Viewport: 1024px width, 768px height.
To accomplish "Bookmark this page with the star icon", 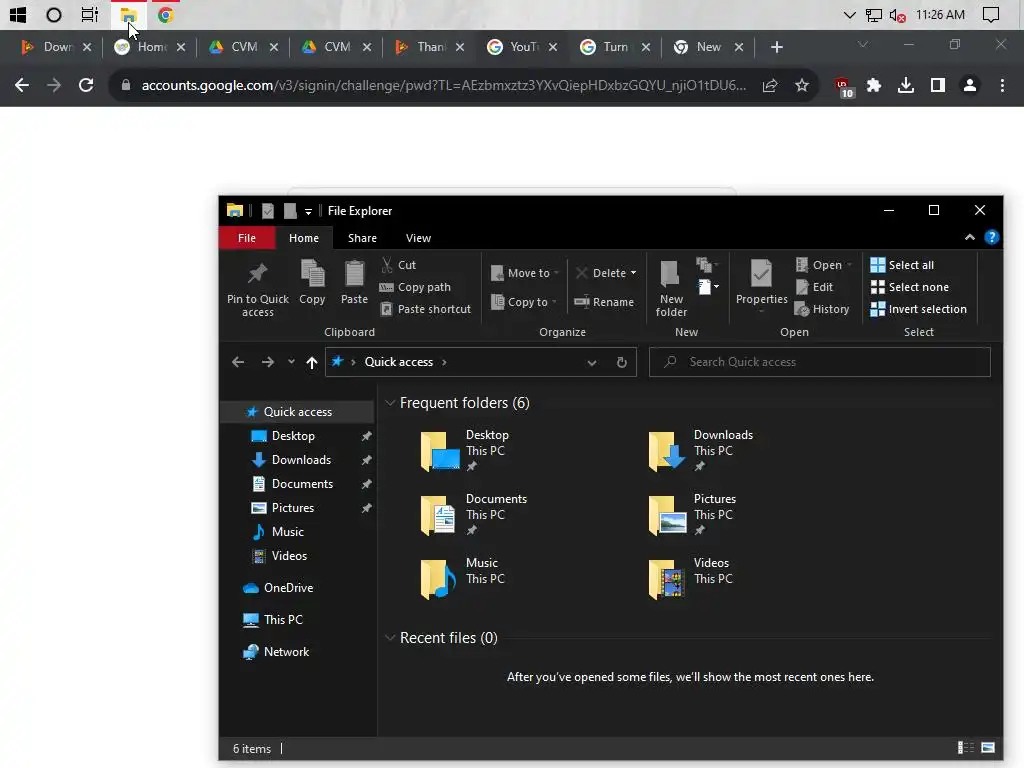I will [x=802, y=85].
